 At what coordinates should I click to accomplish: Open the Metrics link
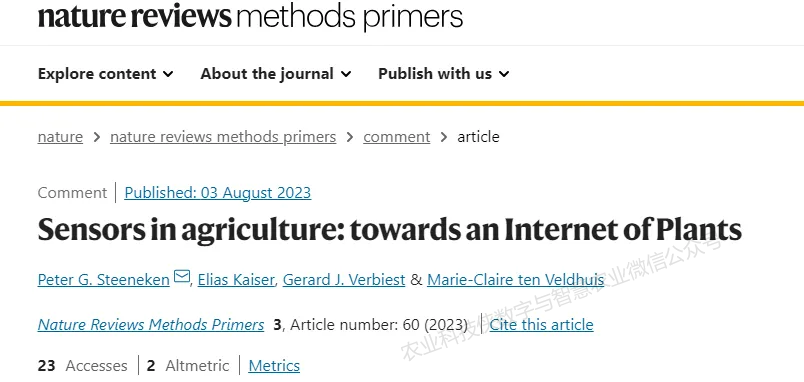coord(274,366)
